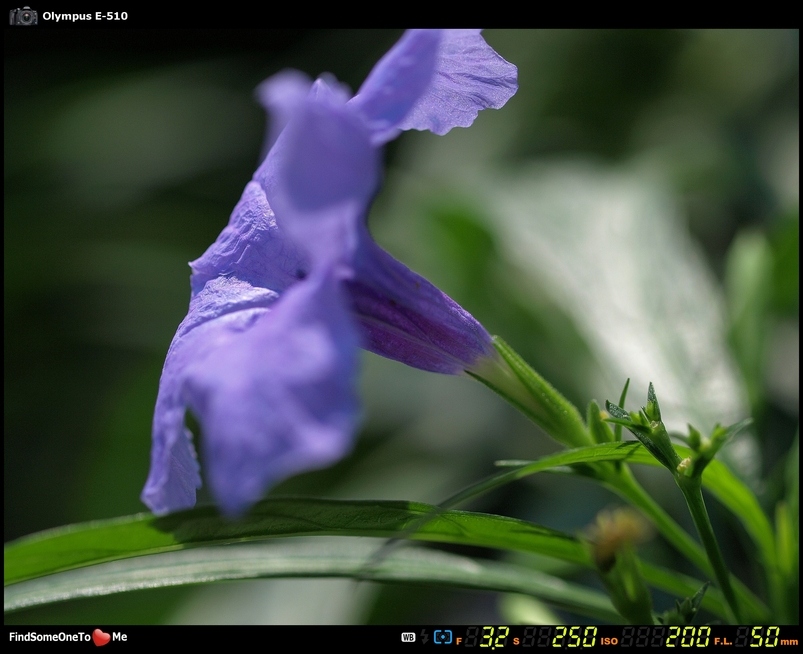Click the WB white balance icon
This screenshot has height=654, width=803.
click(408, 637)
